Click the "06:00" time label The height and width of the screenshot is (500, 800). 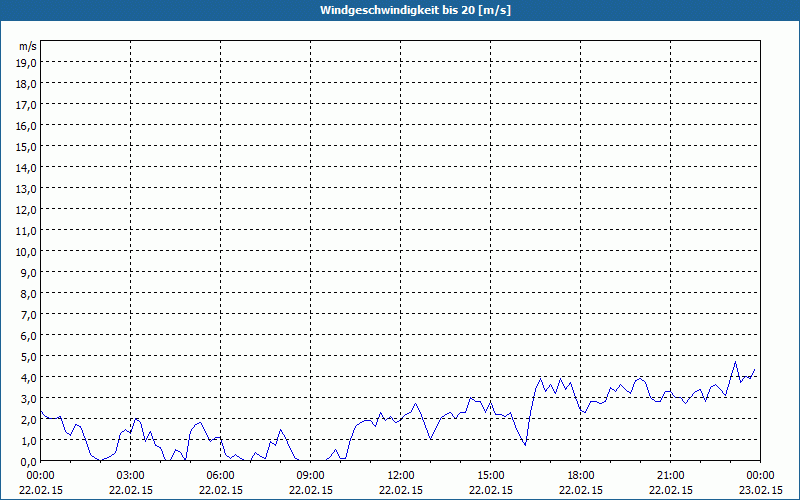tap(220, 476)
